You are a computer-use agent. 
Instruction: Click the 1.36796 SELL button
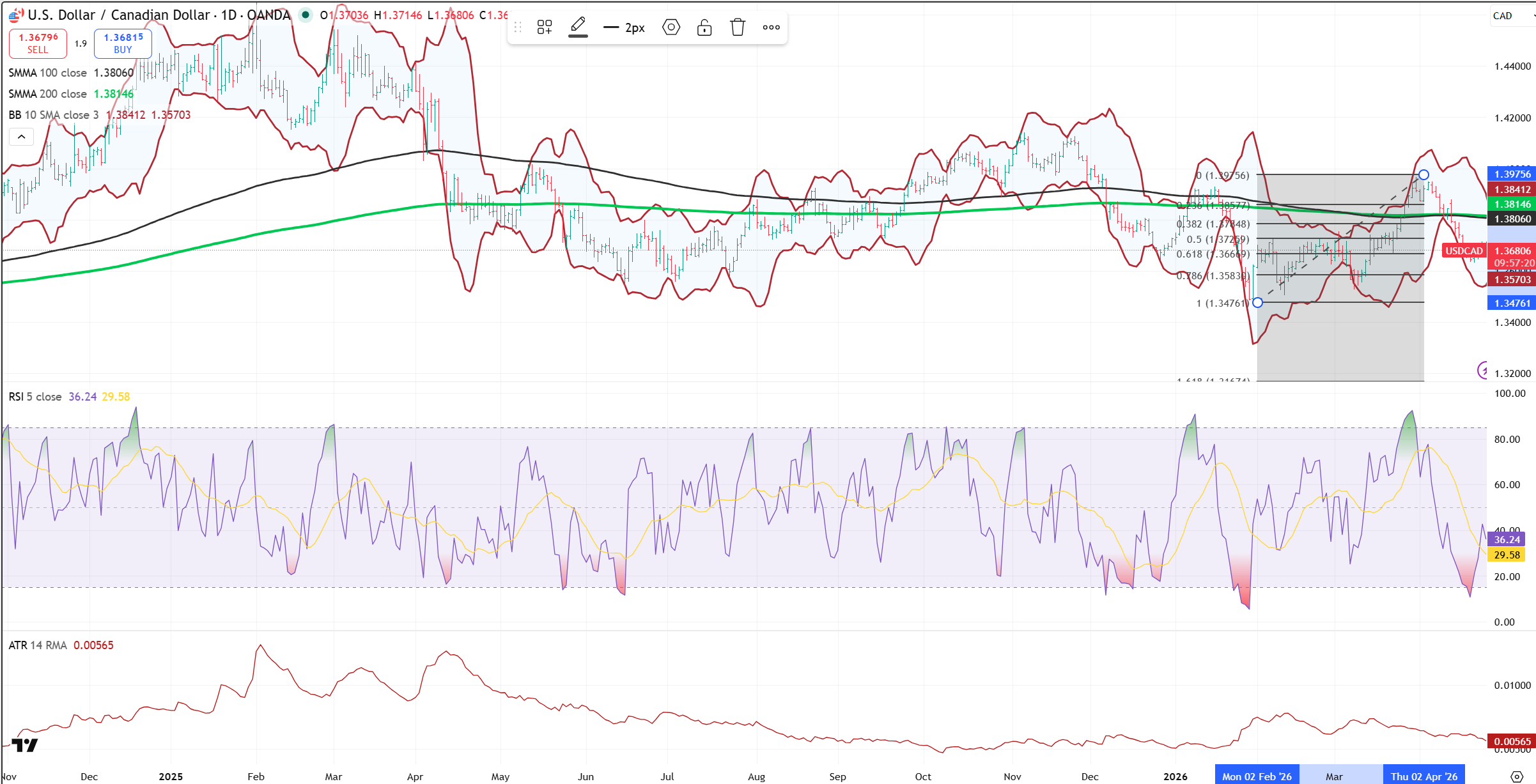38,43
